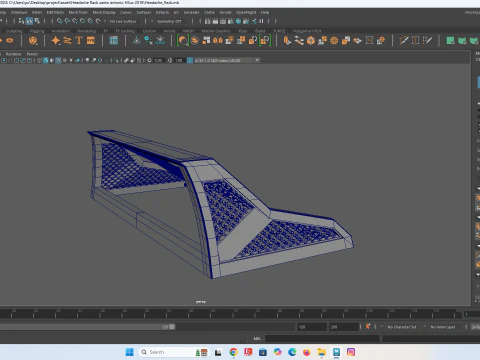Image resolution: width=480 pixels, height=360 pixels.
Task: Click the exposure icon in panel toolbar
Action: [149, 60]
